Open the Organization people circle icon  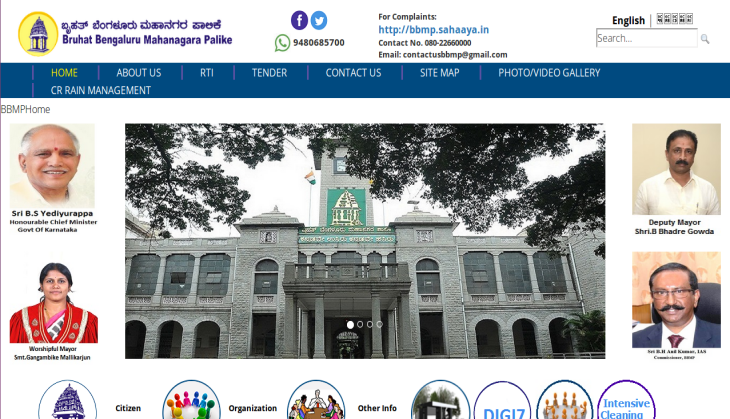coord(191,400)
